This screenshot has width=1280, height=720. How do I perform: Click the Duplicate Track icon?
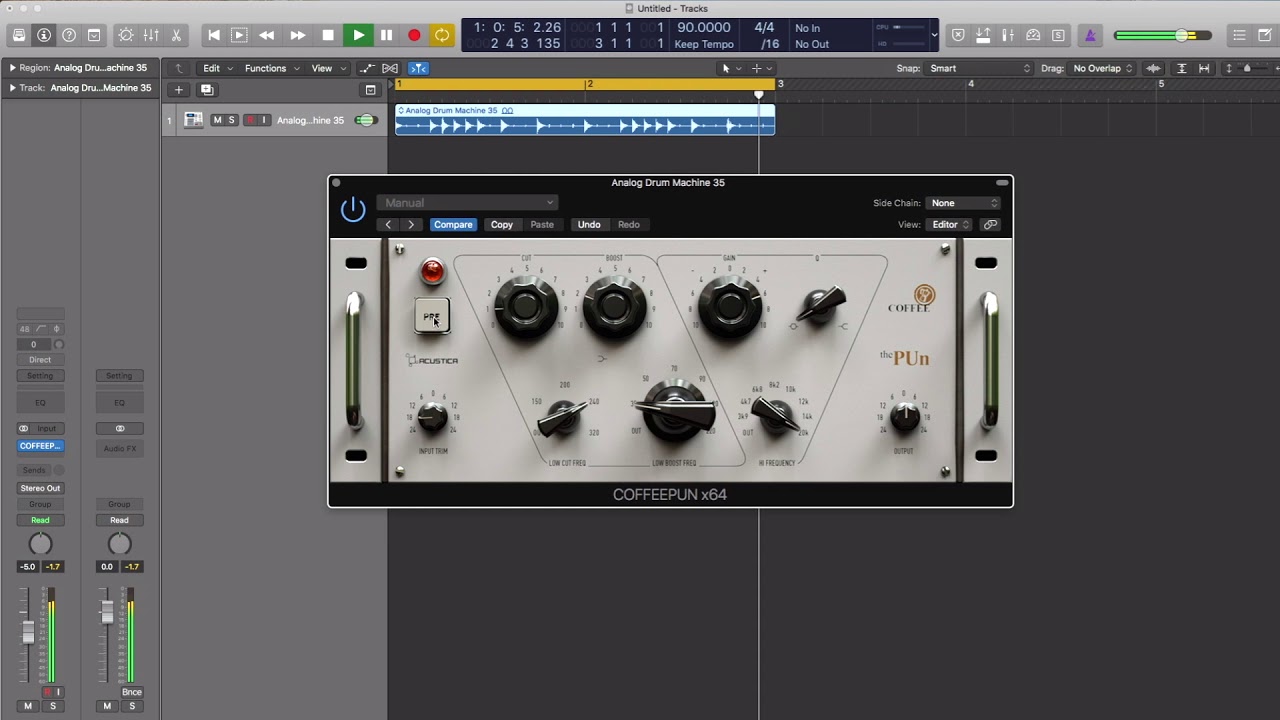point(207,89)
